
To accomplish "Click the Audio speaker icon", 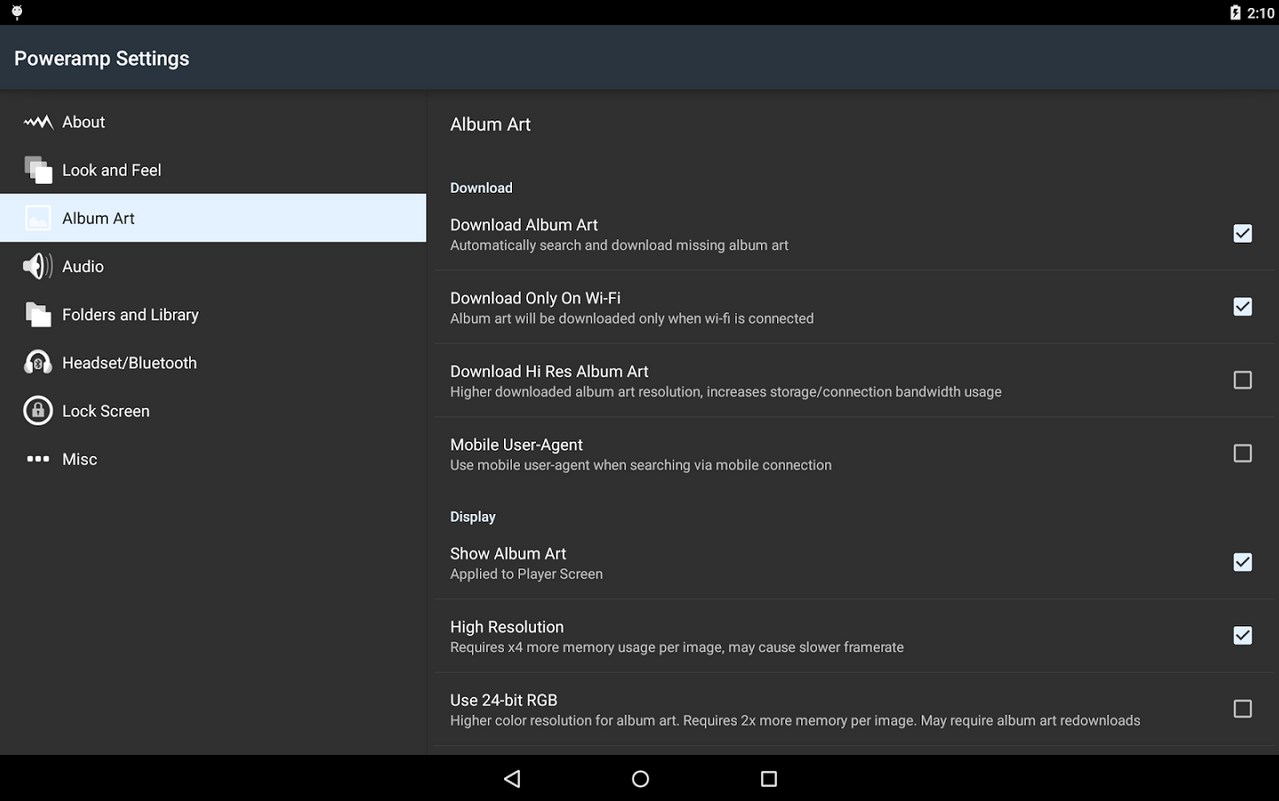I will point(38,266).
